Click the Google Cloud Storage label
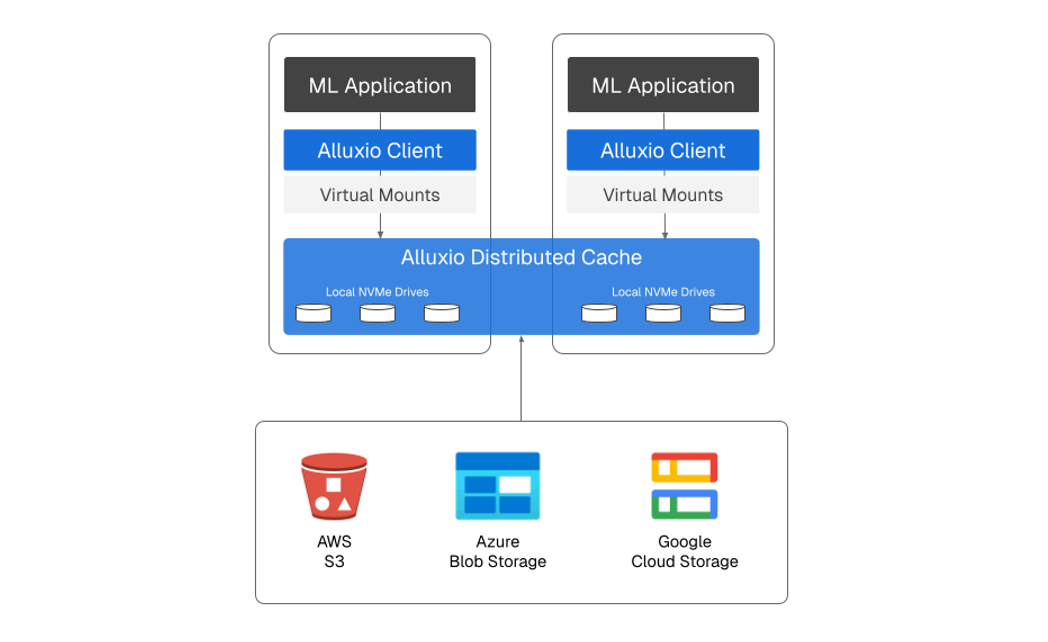This screenshot has width=1048, height=642. click(684, 551)
